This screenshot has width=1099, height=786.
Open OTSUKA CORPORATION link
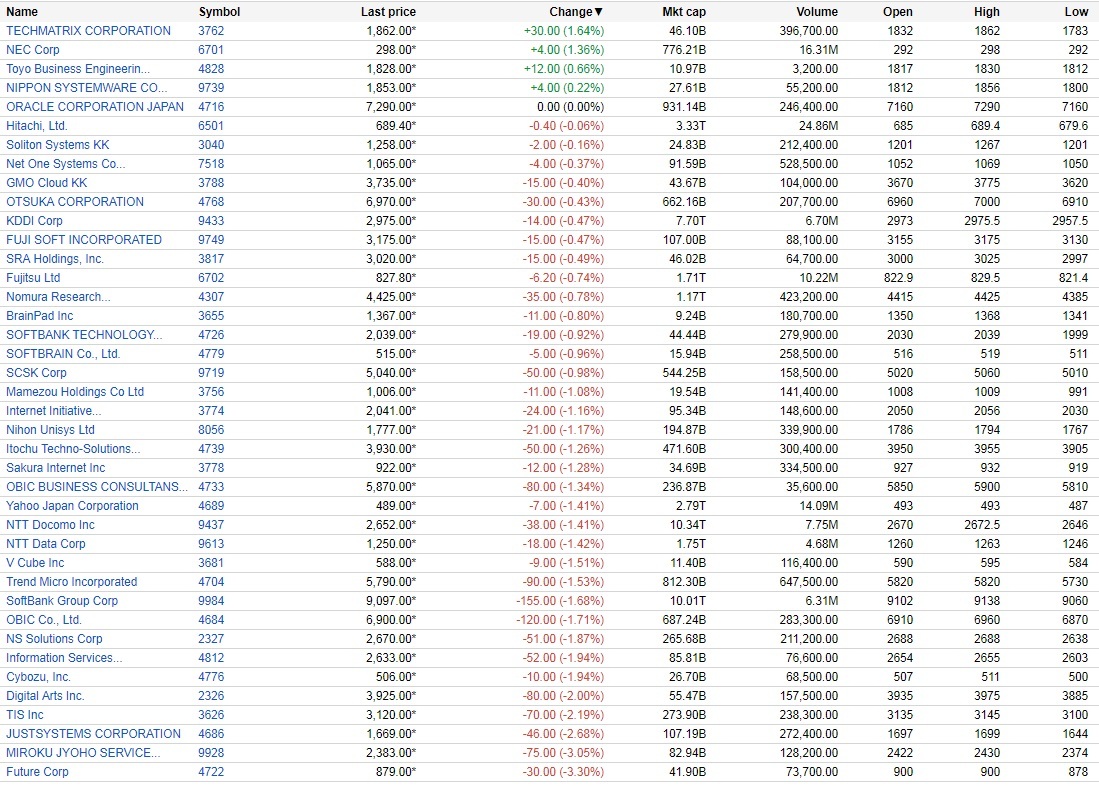coord(75,201)
